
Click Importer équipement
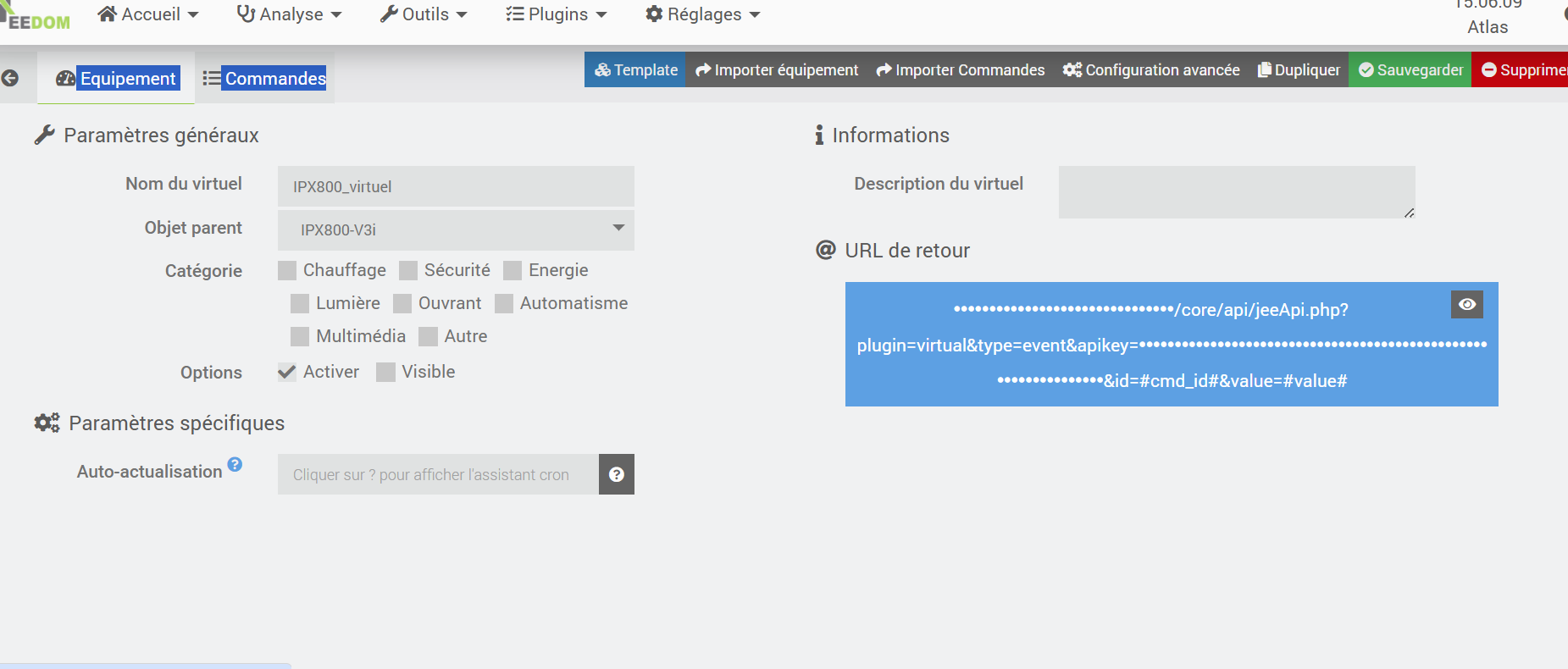(777, 70)
